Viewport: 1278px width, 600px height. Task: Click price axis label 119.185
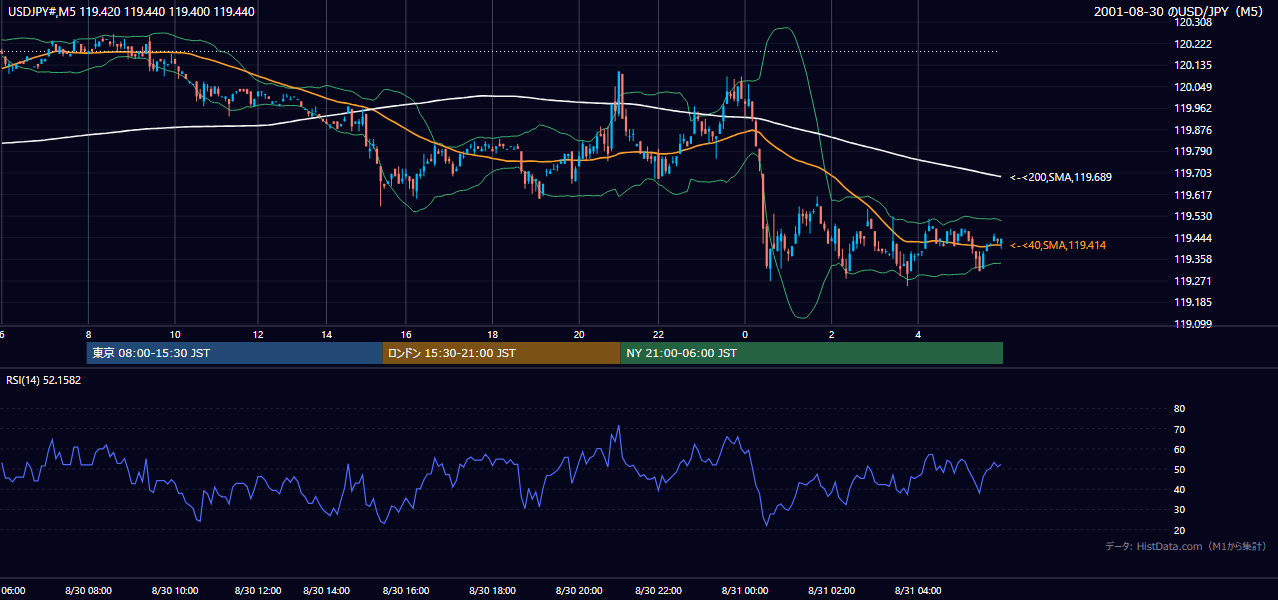[1193, 302]
